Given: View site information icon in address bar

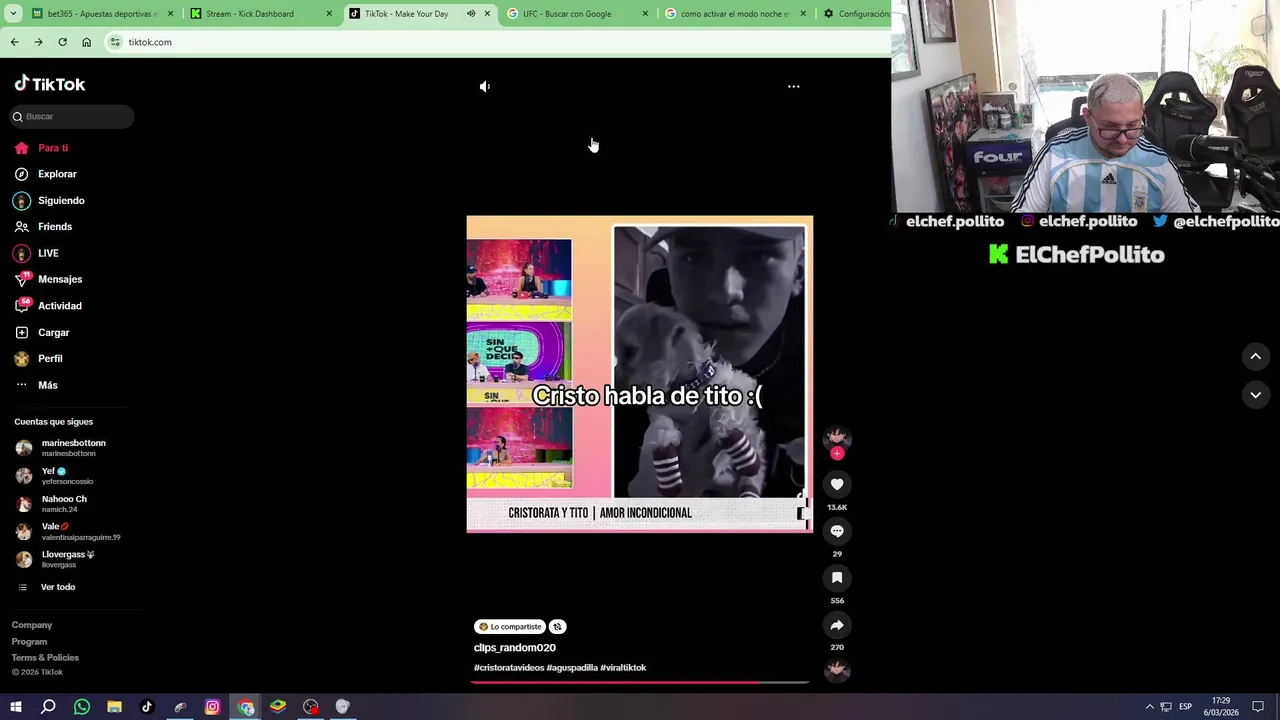Looking at the screenshot, I should [x=115, y=42].
